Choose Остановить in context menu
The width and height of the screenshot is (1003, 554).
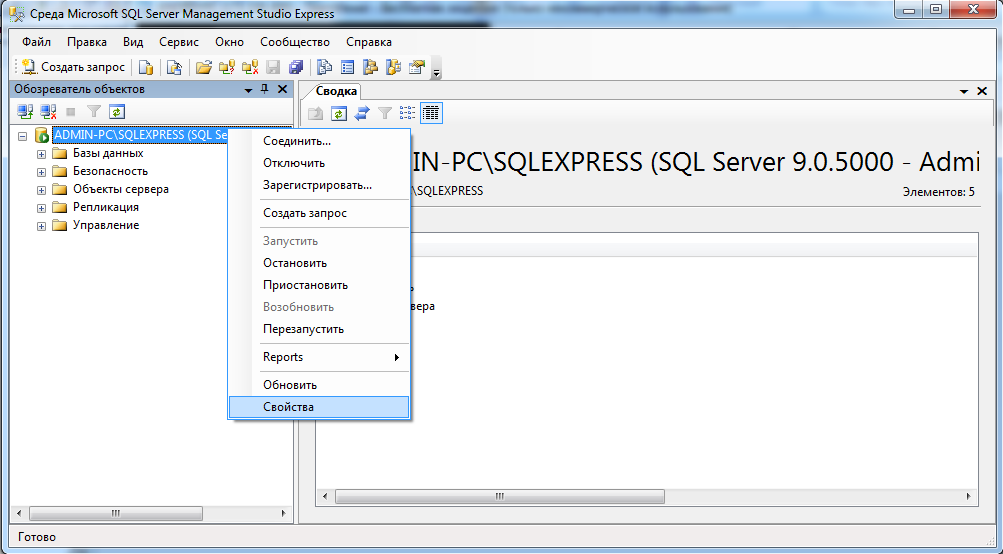[x=319, y=263]
